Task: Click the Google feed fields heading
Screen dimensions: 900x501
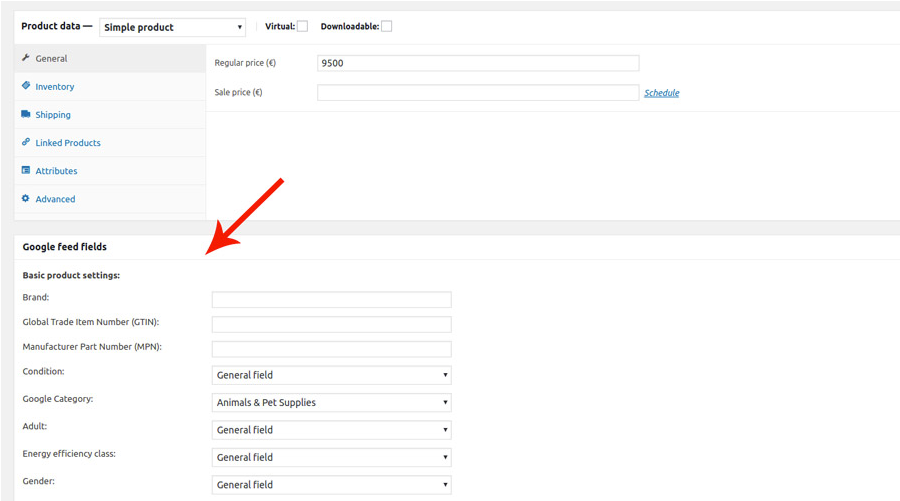Action: click(x=65, y=247)
